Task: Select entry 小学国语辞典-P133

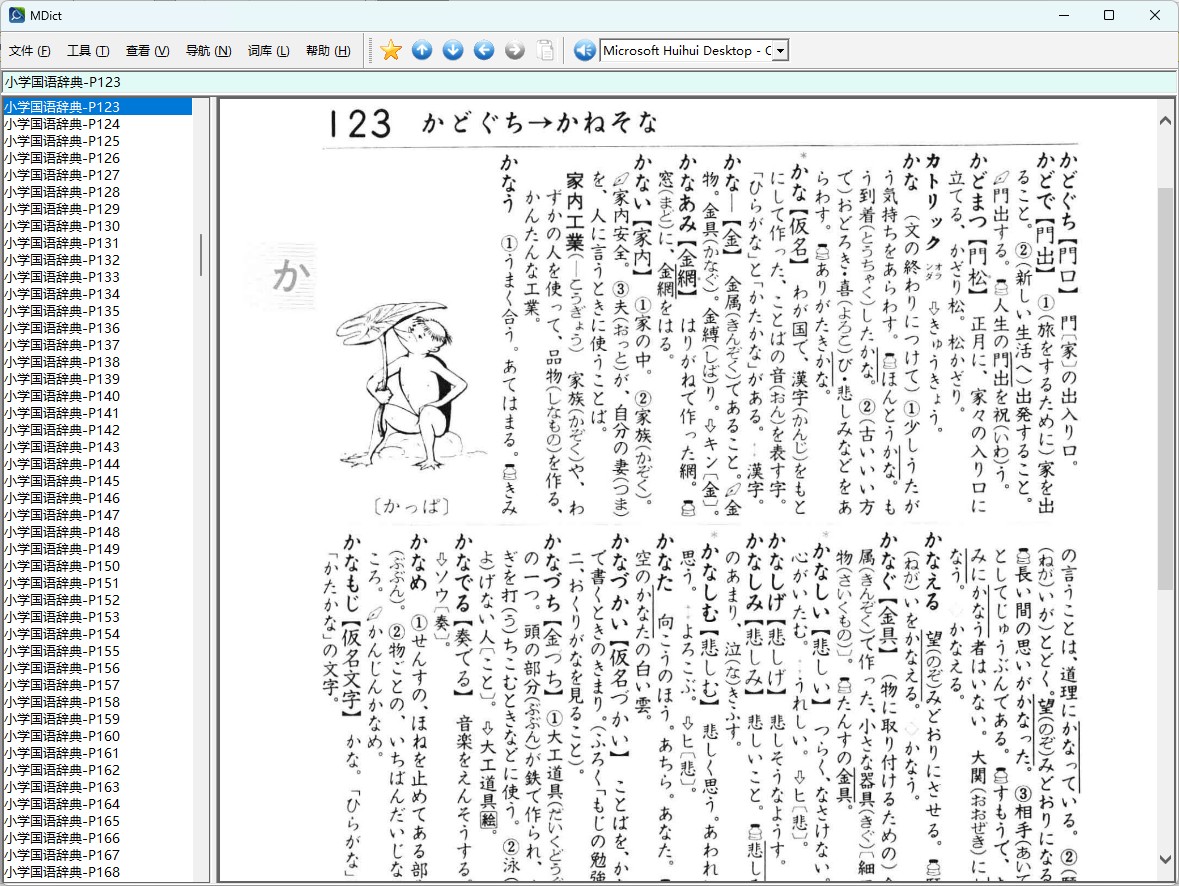Action: click(97, 277)
